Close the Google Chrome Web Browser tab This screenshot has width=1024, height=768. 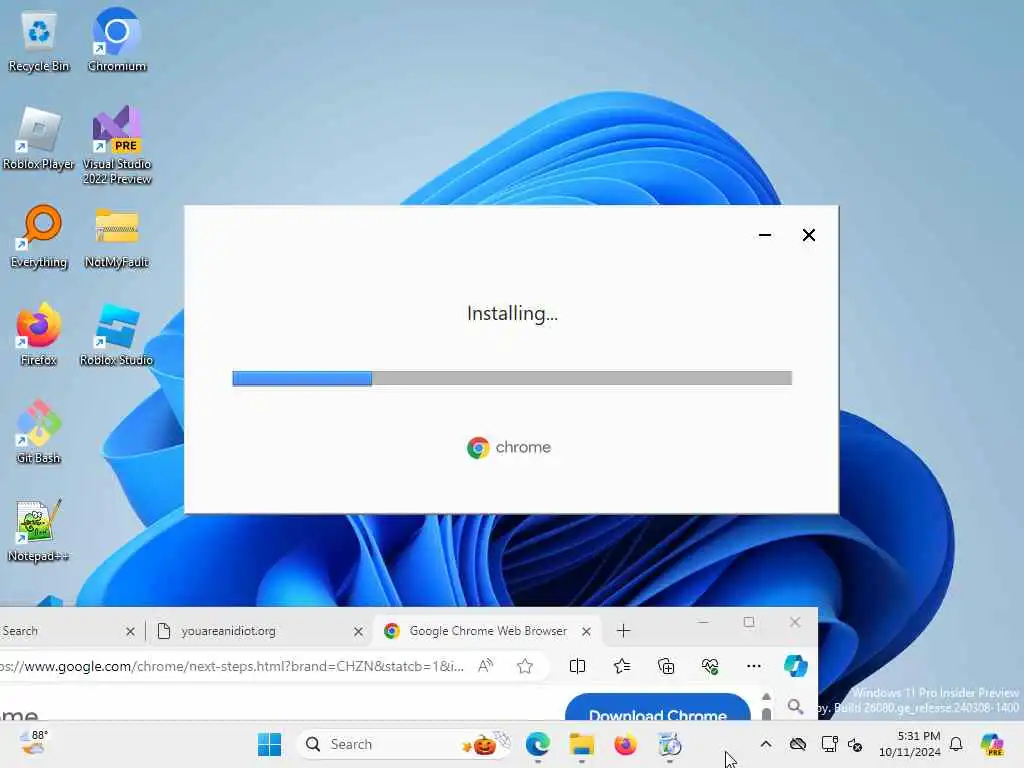(x=586, y=632)
